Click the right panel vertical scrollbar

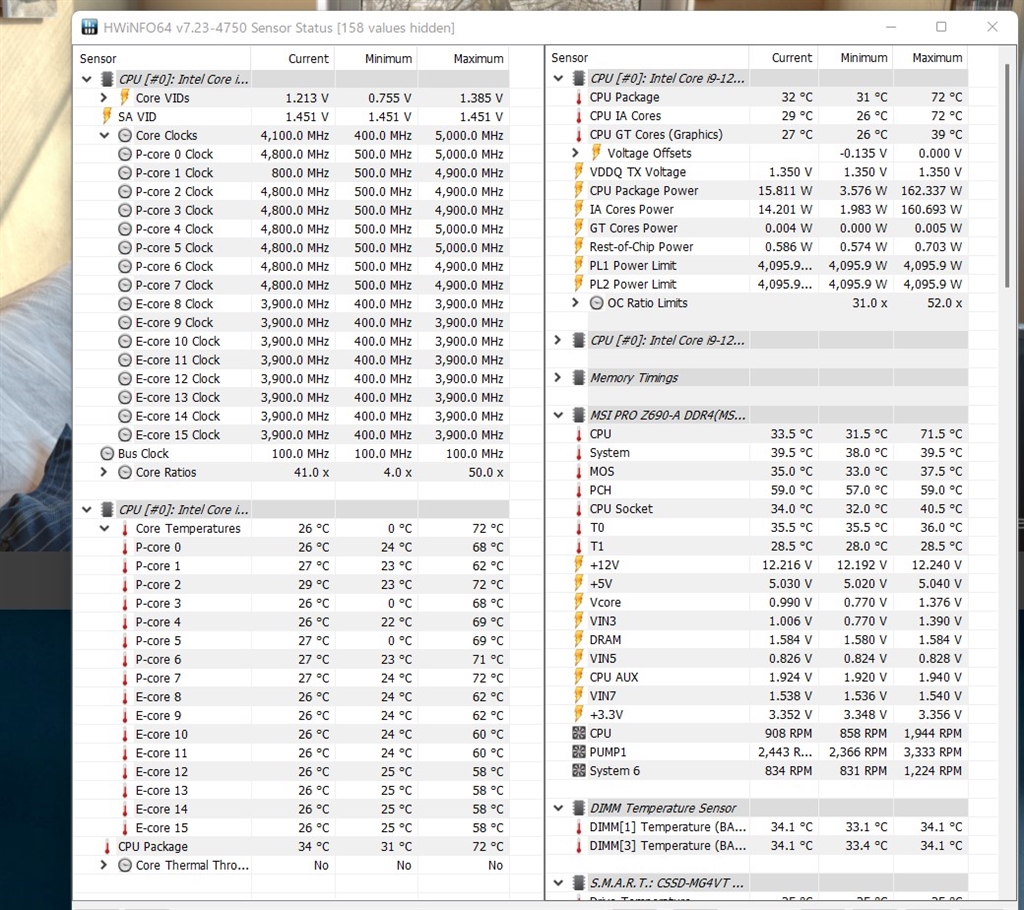point(1007,176)
